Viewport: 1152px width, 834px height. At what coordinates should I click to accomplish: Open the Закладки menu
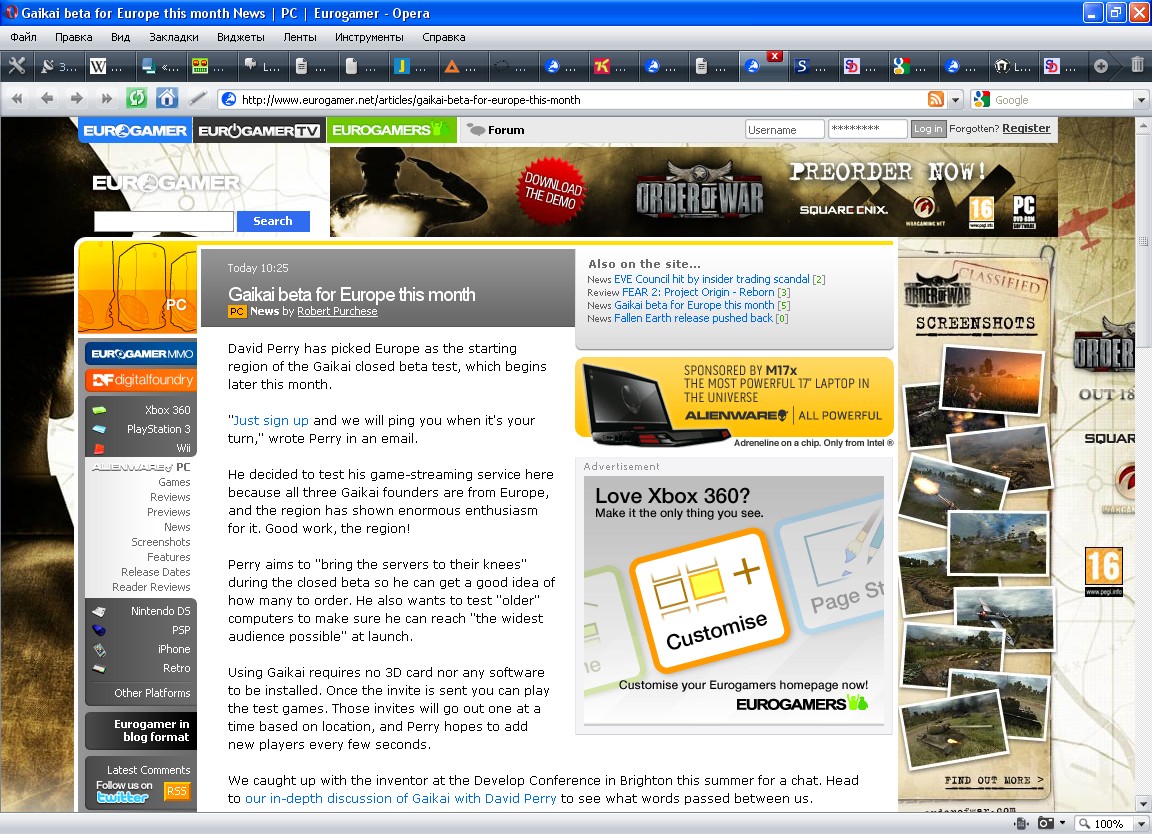coord(173,37)
